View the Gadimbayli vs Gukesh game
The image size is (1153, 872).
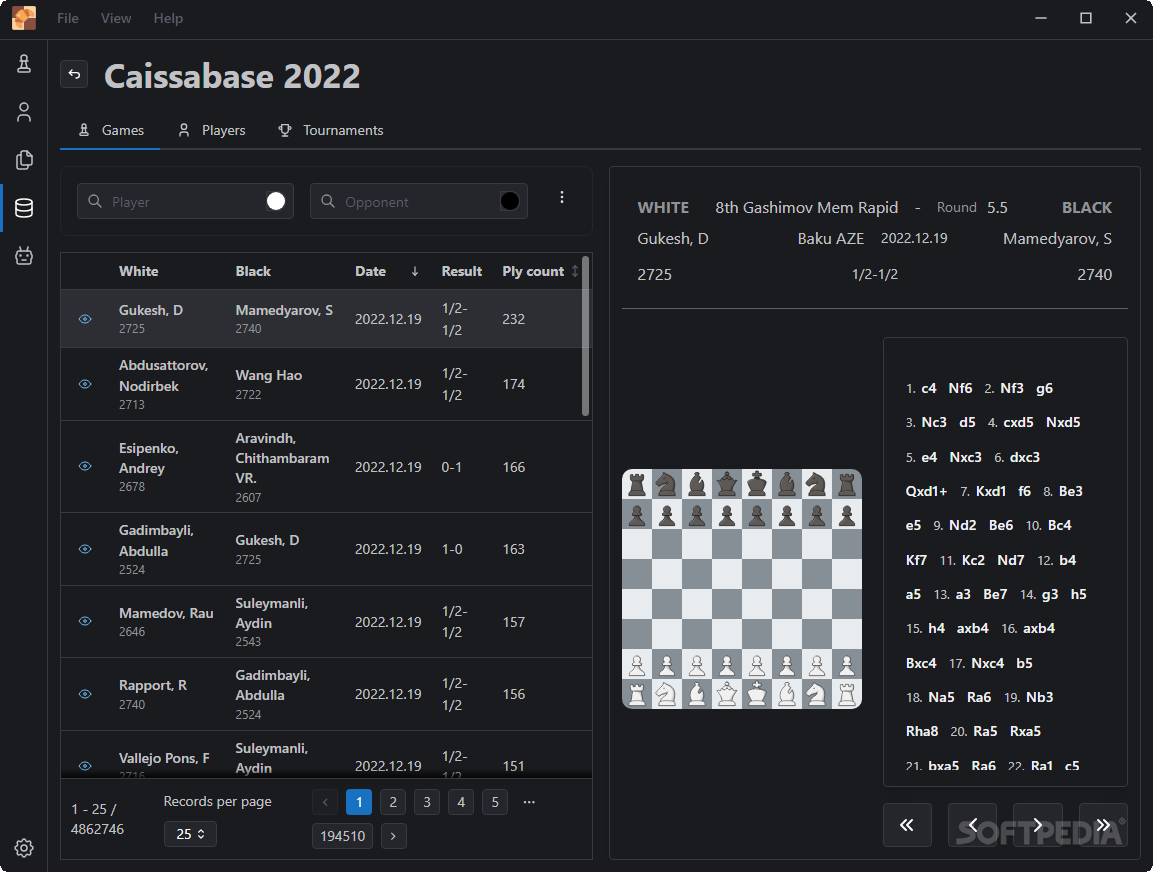(85, 549)
